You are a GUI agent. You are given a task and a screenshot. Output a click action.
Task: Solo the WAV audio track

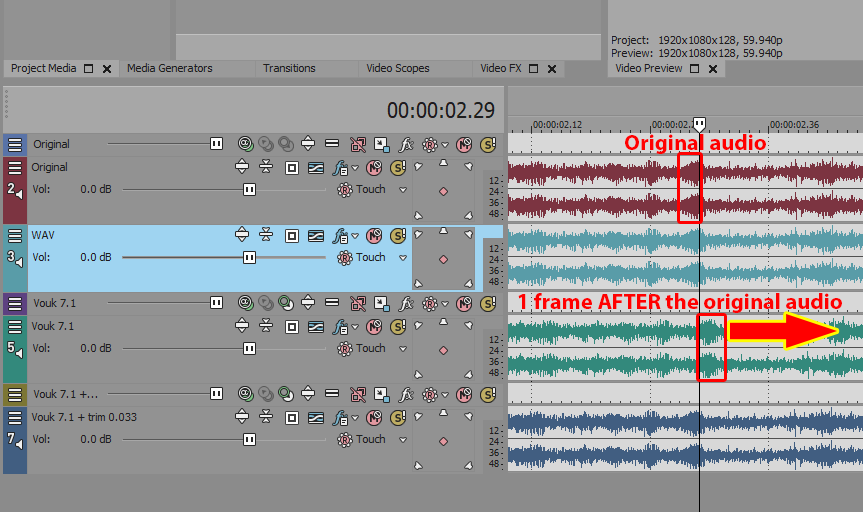(397, 235)
